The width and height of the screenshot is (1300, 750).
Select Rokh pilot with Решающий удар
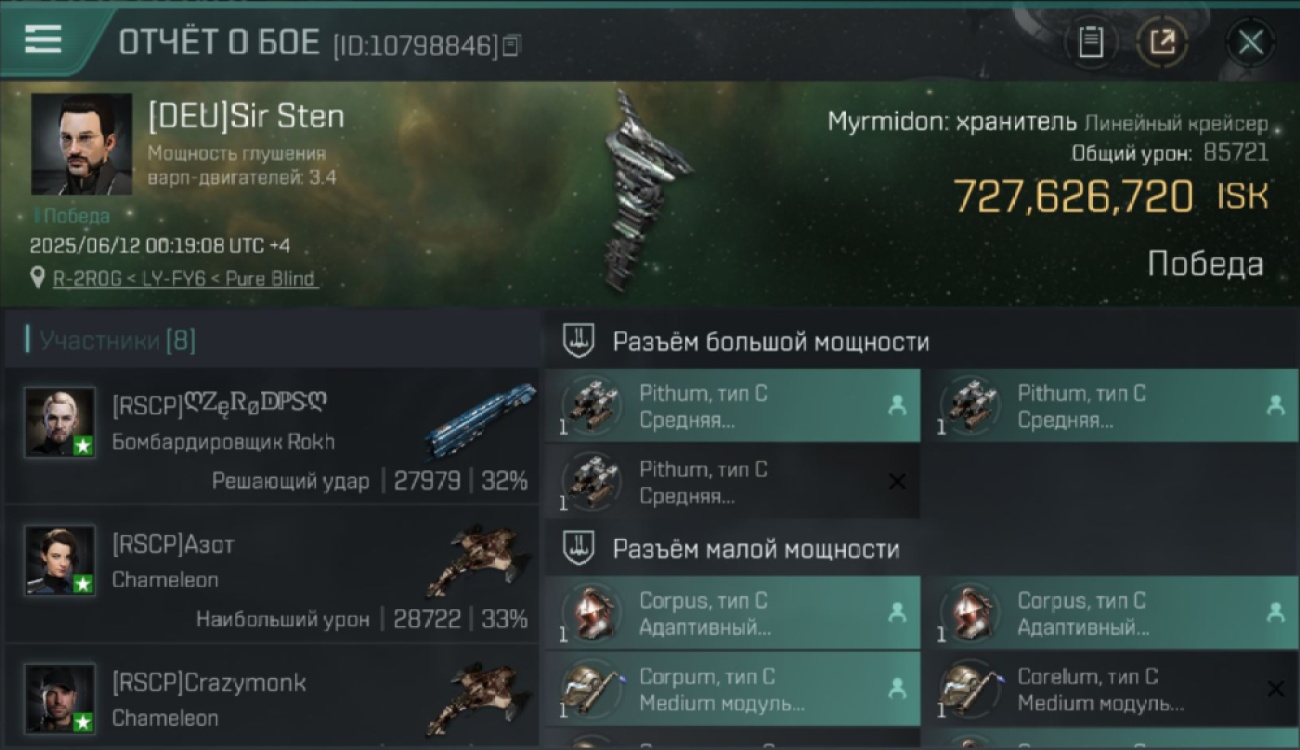tap(272, 435)
